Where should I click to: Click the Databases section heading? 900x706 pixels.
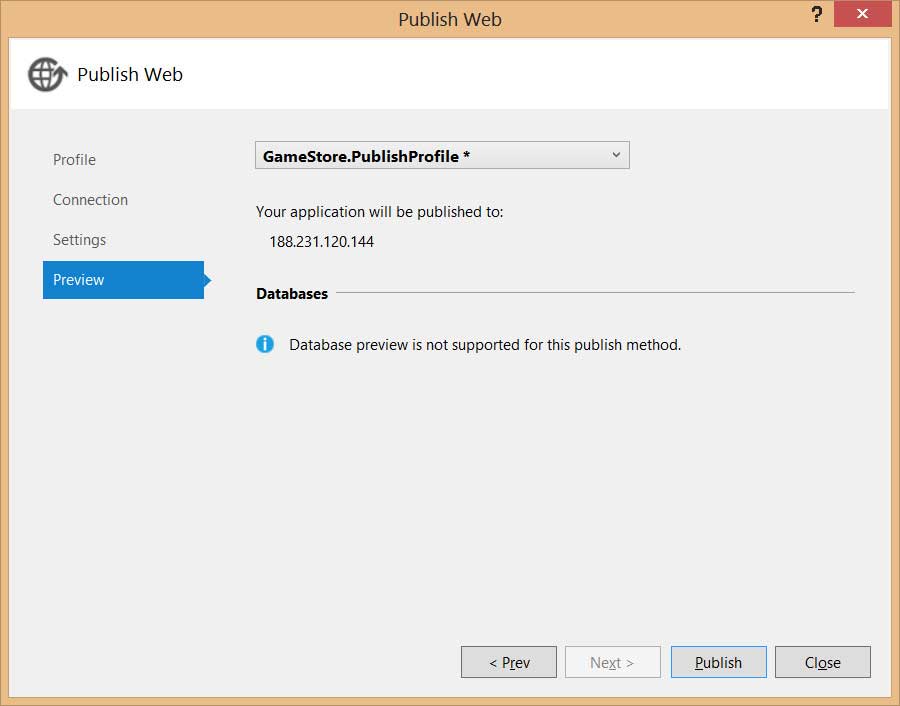click(x=292, y=294)
